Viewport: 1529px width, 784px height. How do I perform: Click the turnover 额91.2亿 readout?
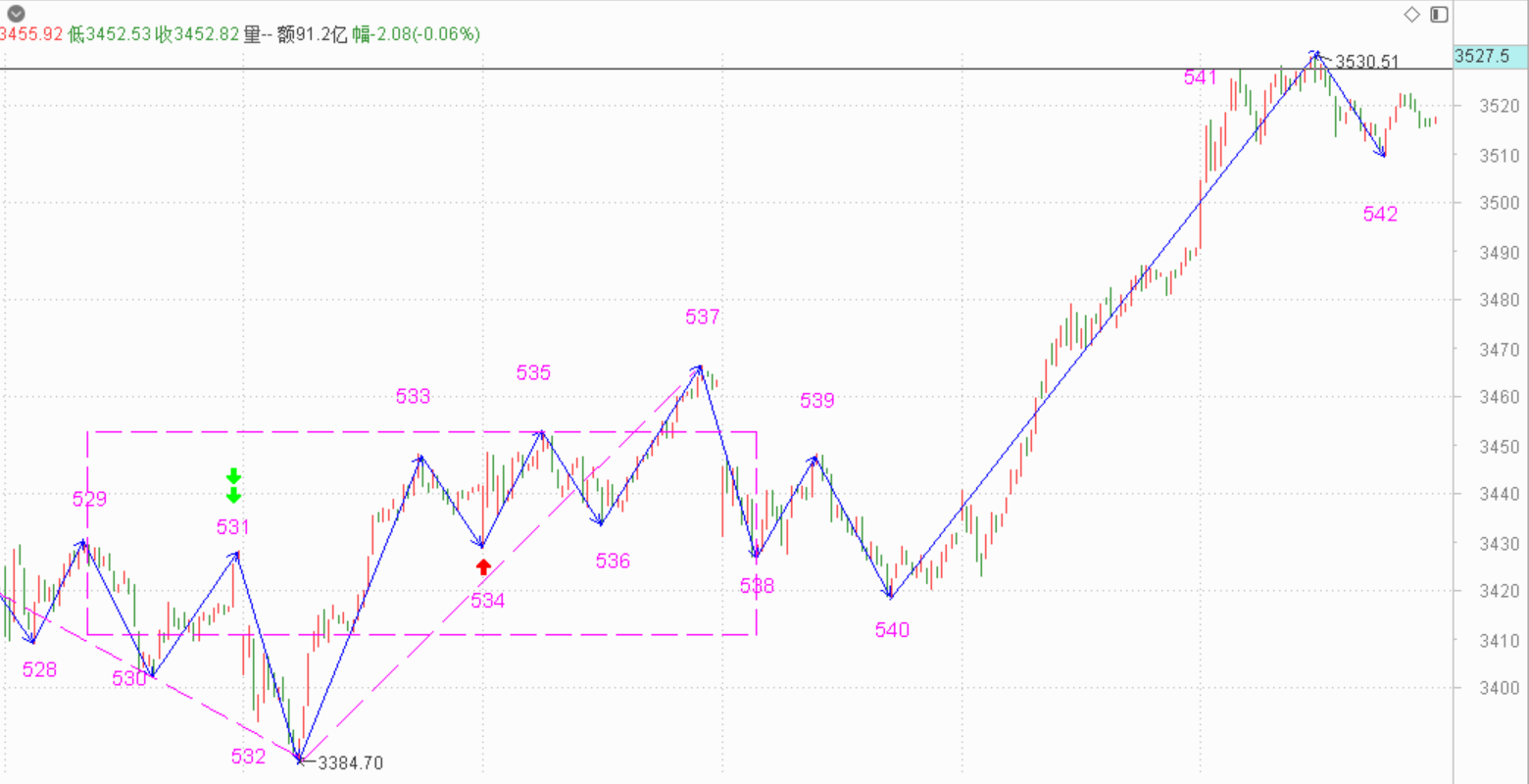point(312,34)
